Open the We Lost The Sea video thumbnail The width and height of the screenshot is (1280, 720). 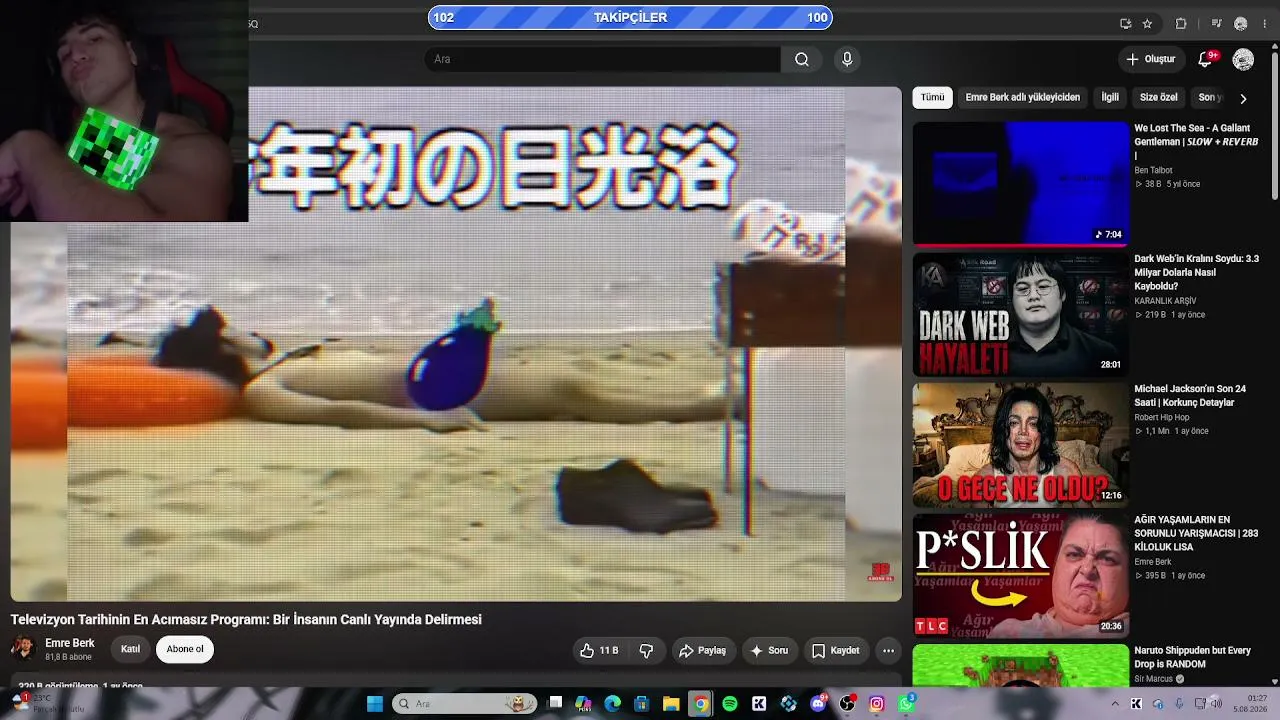pos(1020,183)
